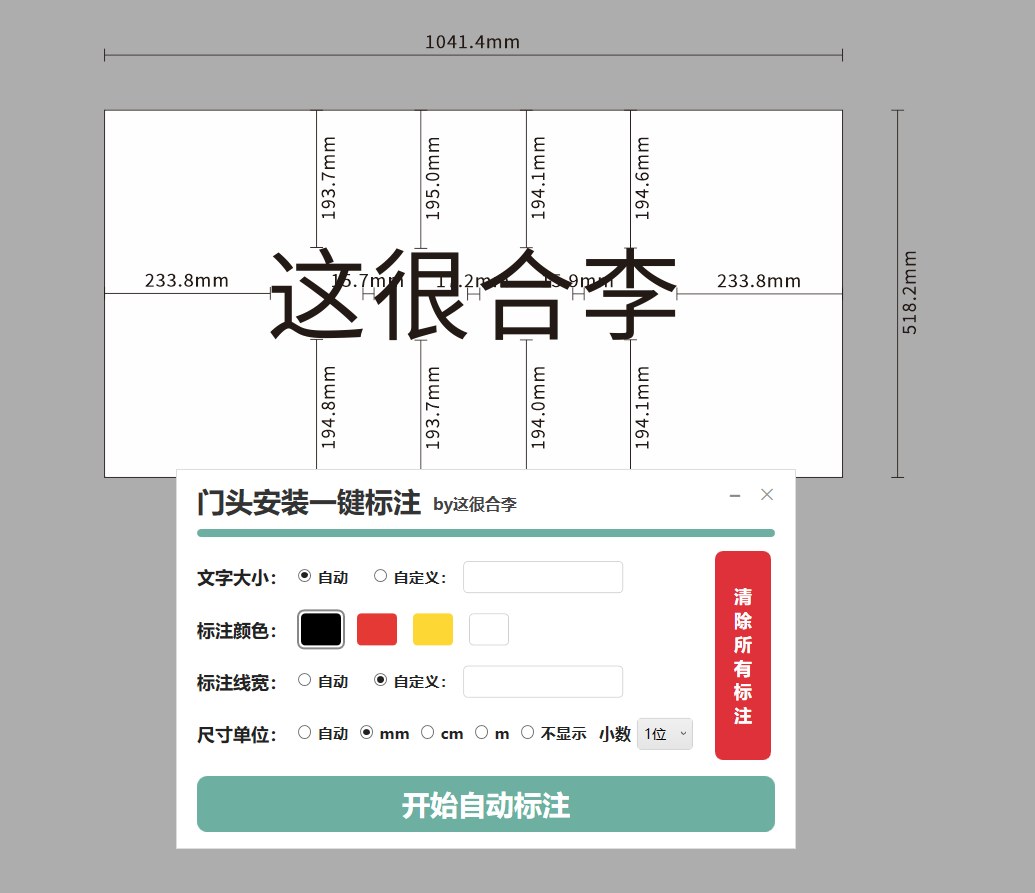Click the 门头安装一键标注 dialog title
1035x893 pixels.
[x=309, y=503]
